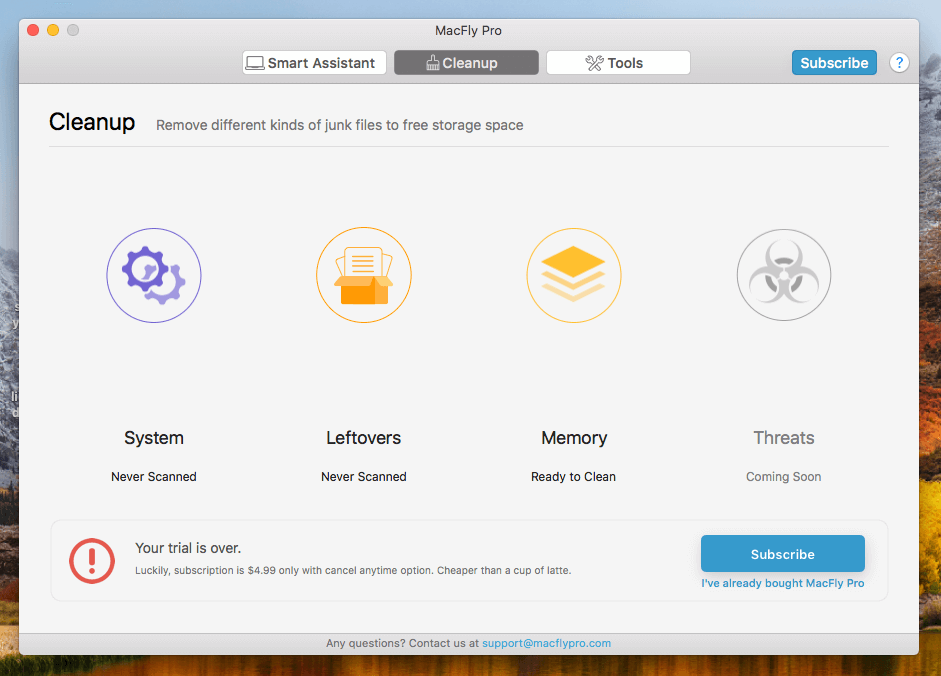Minimize the MacFly Pro window
941x676 pixels.
(53, 30)
